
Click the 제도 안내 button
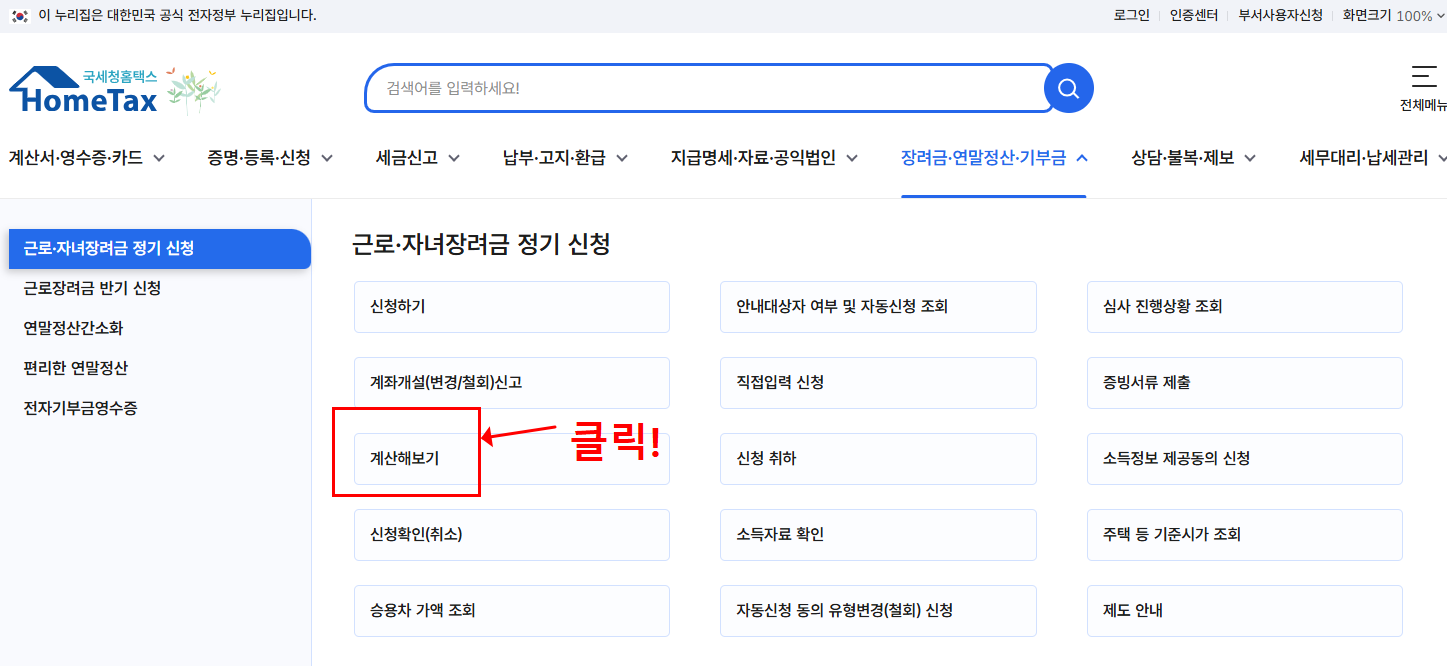tap(1244, 610)
